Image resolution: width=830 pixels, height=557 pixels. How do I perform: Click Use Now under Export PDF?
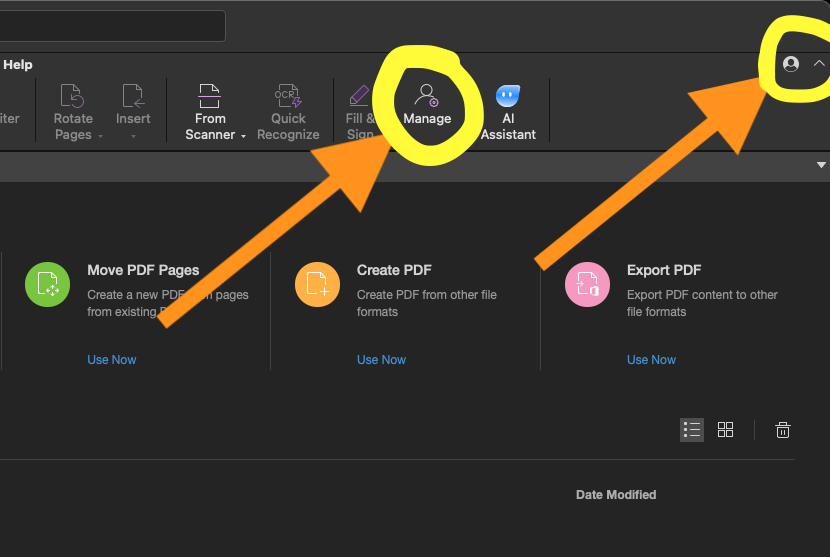pyautogui.click(x=651, y=360)
